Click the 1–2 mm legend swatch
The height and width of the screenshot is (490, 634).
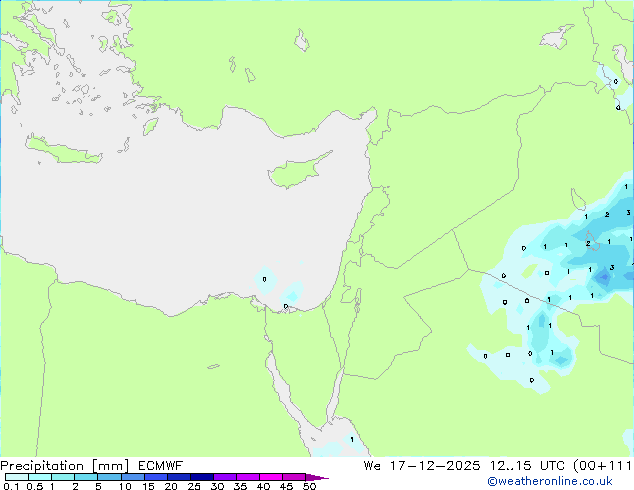(63, 477)
